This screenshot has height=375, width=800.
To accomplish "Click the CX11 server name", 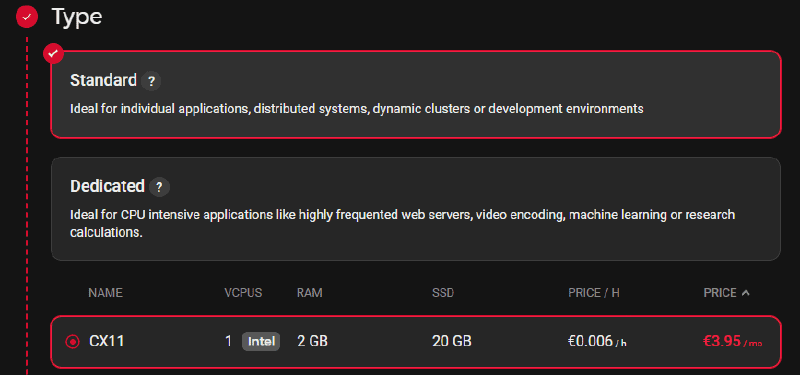I will point(107,341).
